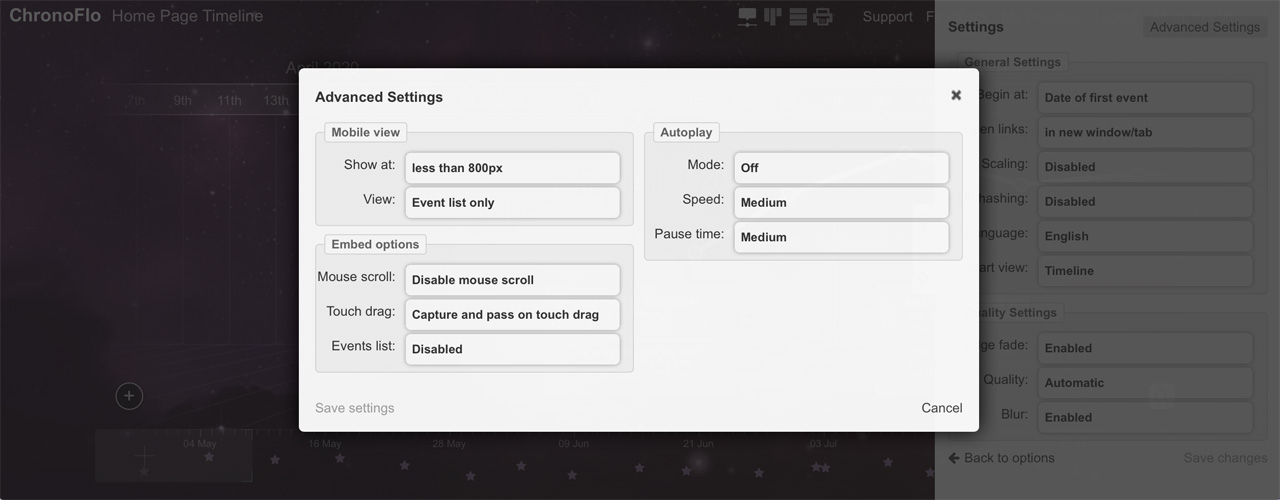
Task: Open the Show at dropdown
Action: pos(512,168)
